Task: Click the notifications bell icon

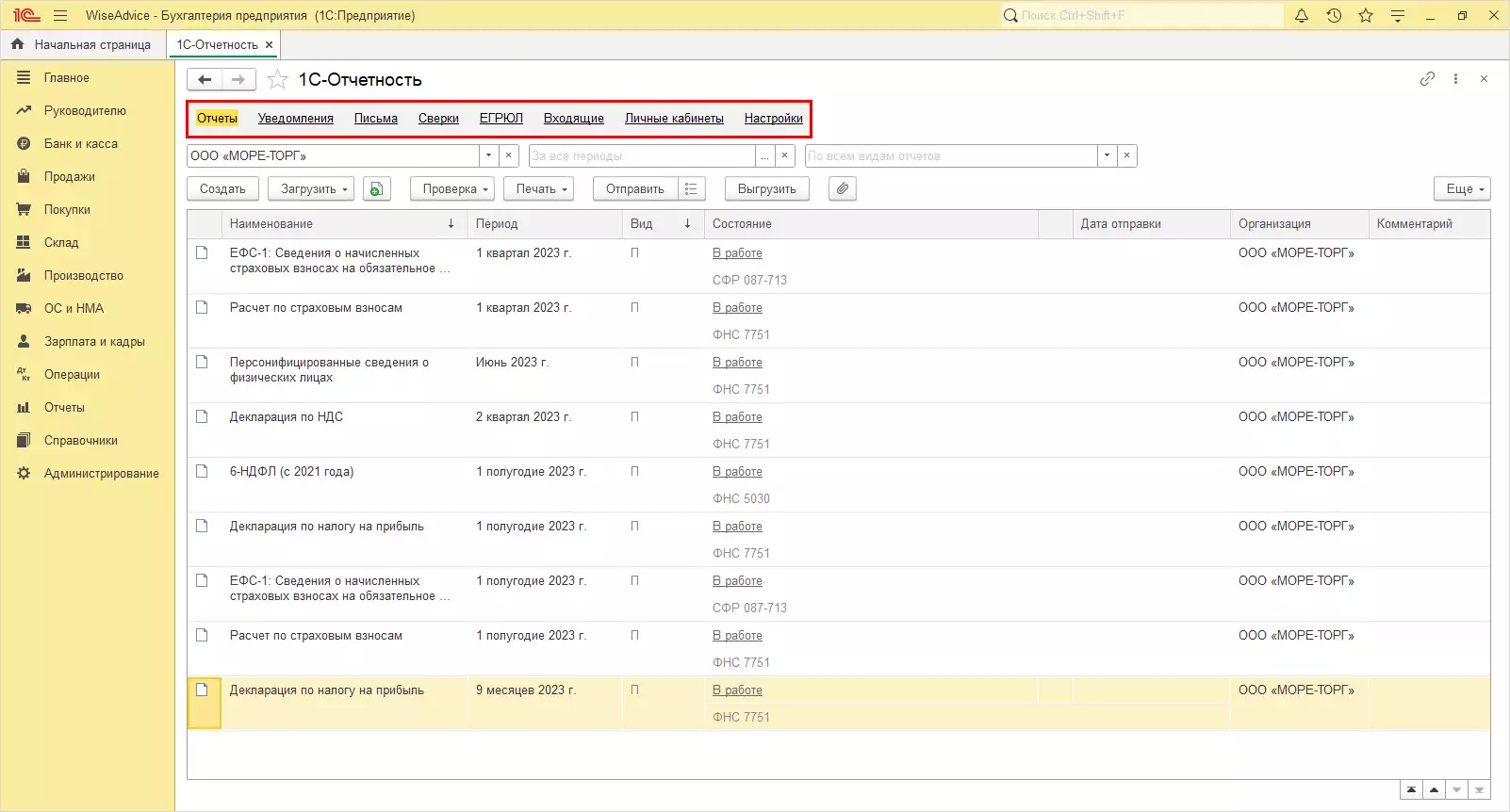Action: pos(1302,16)
